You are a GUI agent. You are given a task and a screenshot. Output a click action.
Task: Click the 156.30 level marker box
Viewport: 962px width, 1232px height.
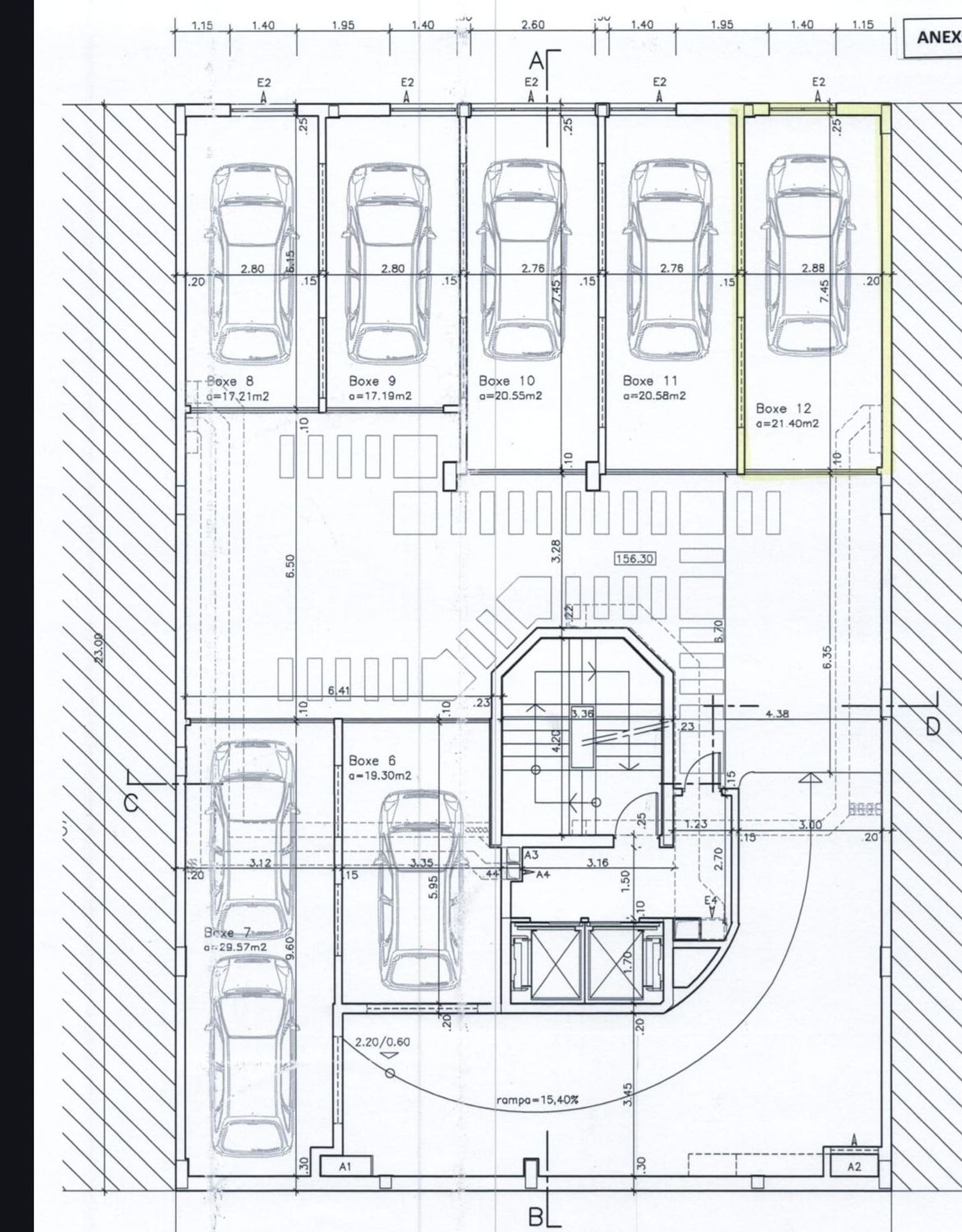(x=634, y=559)
